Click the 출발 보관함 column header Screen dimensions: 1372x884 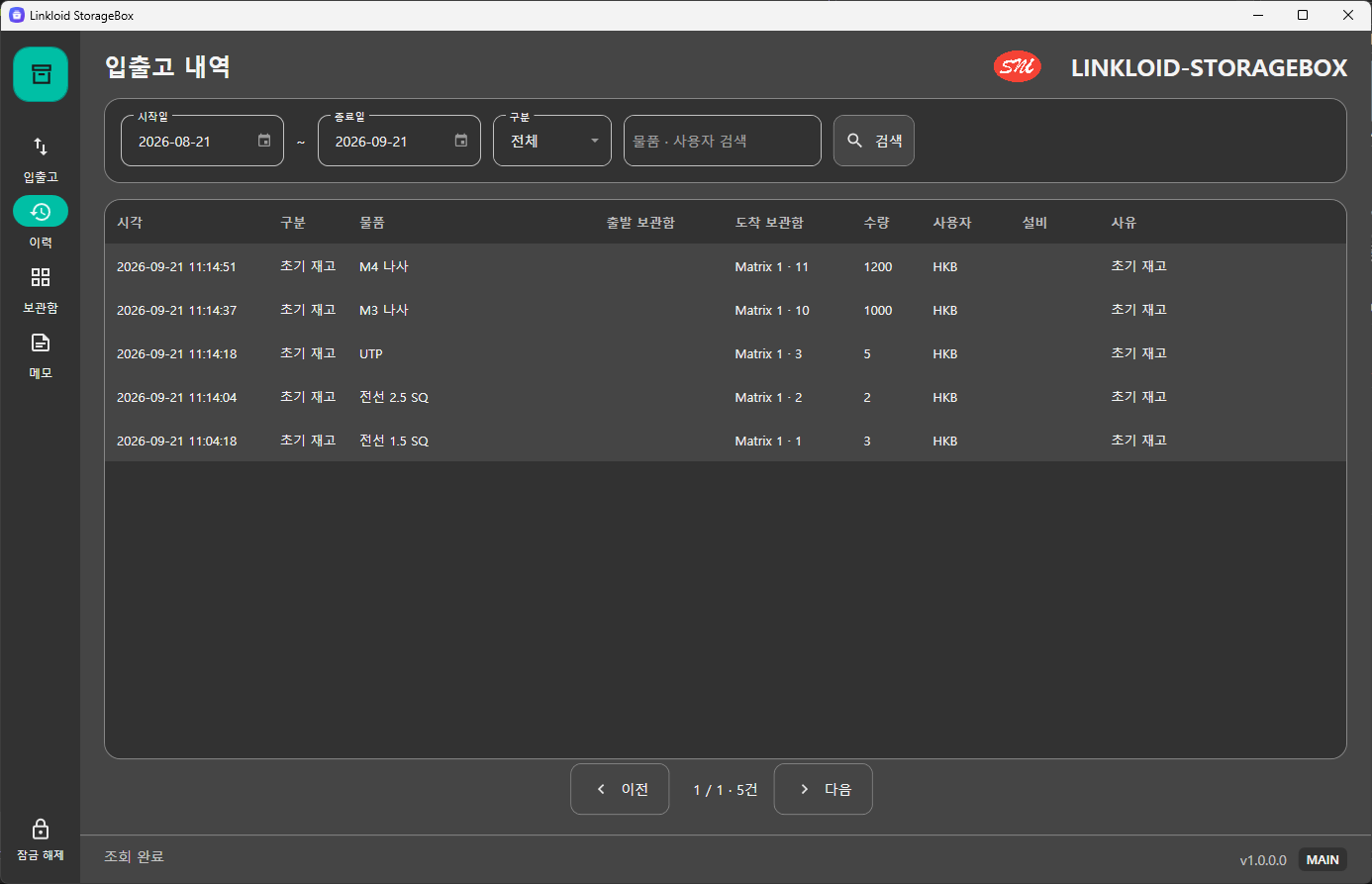[640, 223]
